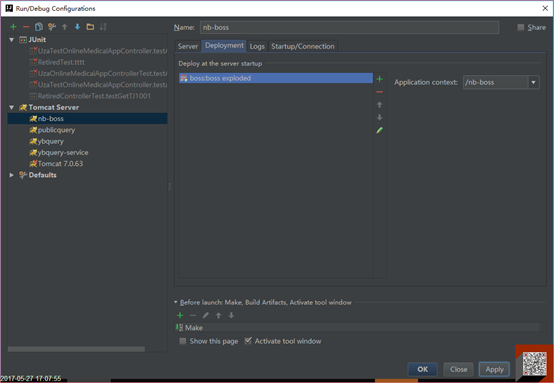
Task: Copy the selected configuration
Action: (x=39, y=27)
